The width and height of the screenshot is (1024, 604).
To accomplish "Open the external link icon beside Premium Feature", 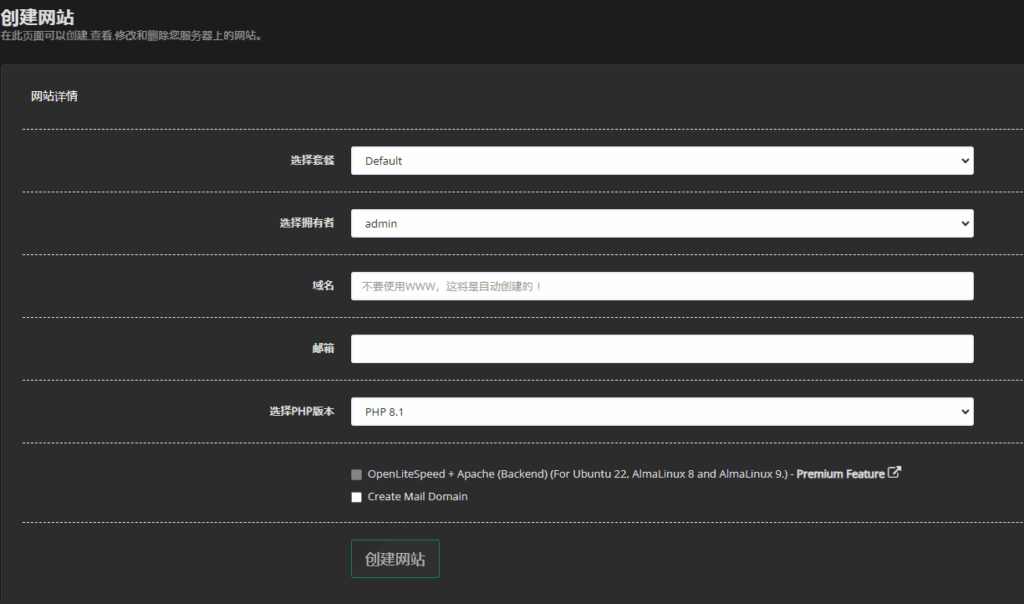I will point(895,473).
